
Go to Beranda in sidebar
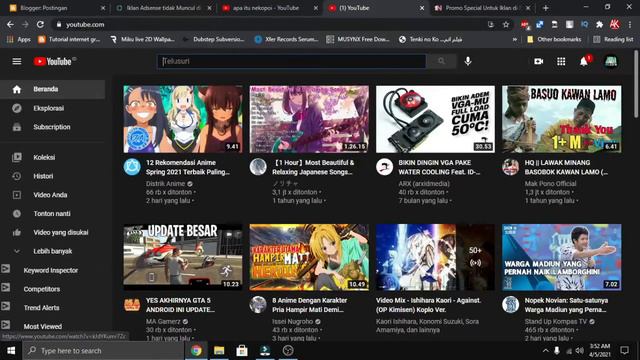53,89
